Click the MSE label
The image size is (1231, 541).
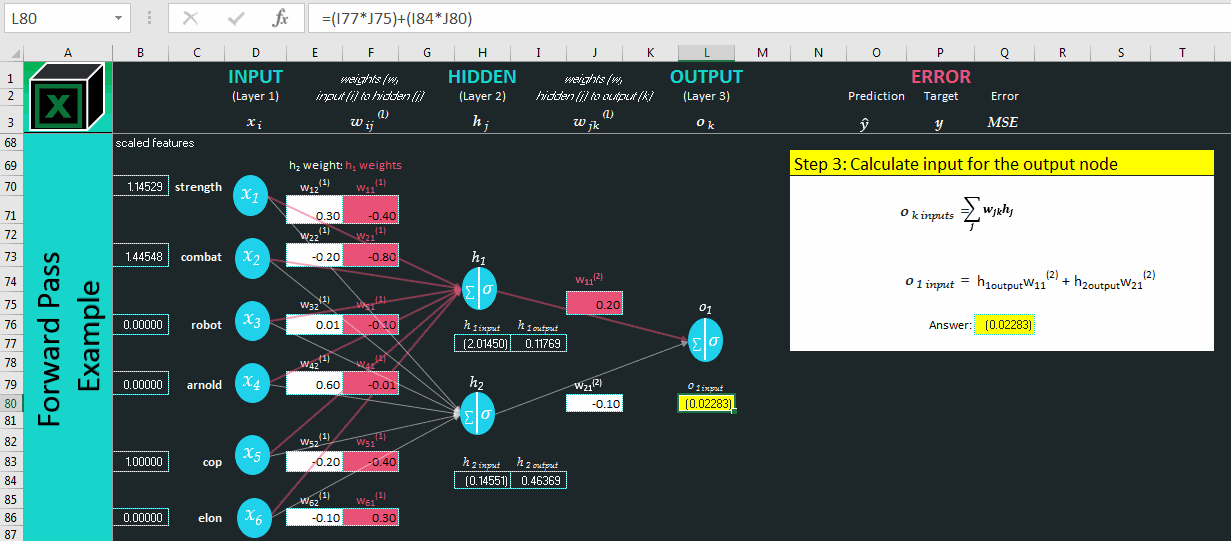pyautogui.click(x=1003, y=123)
